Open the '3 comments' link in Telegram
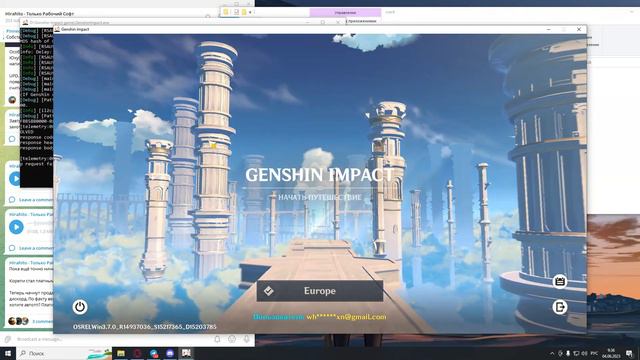Viewport: 640px width, 360px height. coord(42,322)
